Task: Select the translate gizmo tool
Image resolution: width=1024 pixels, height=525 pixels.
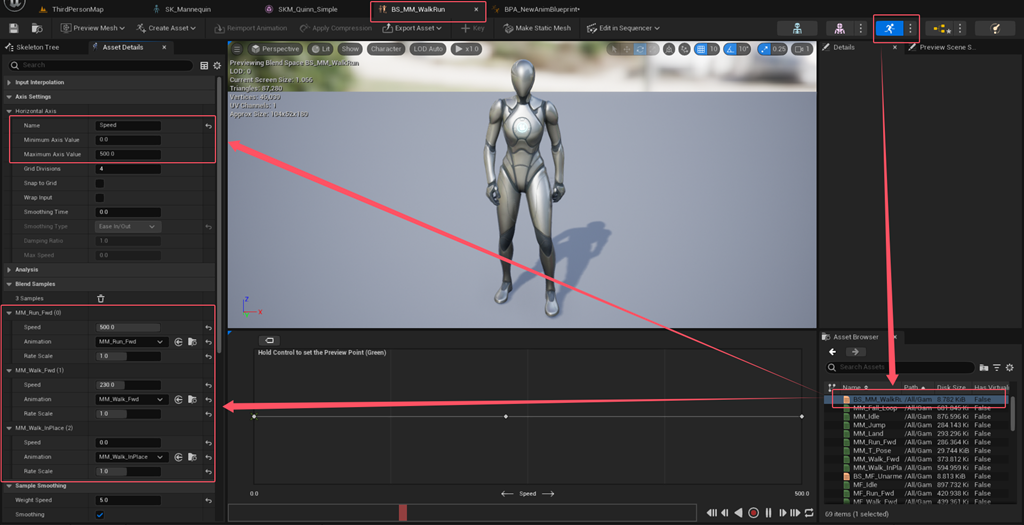Action: [x=627, y=49]
